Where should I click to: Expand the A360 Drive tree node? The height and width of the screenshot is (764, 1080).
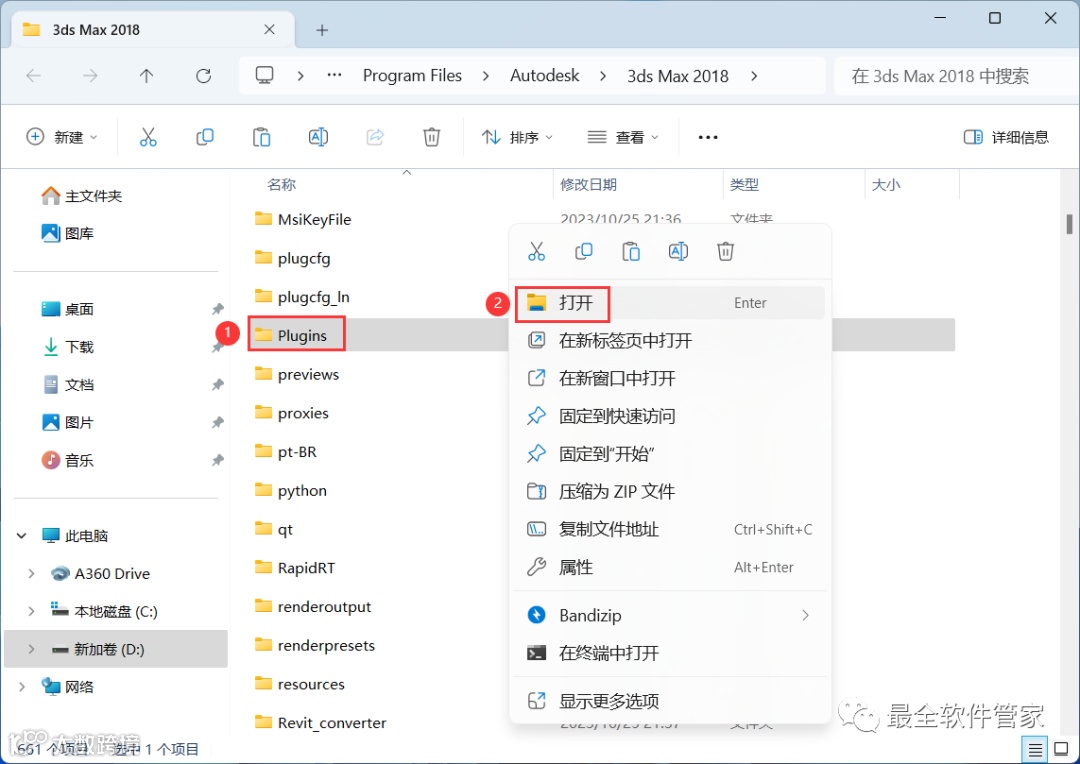coord(31,573)
